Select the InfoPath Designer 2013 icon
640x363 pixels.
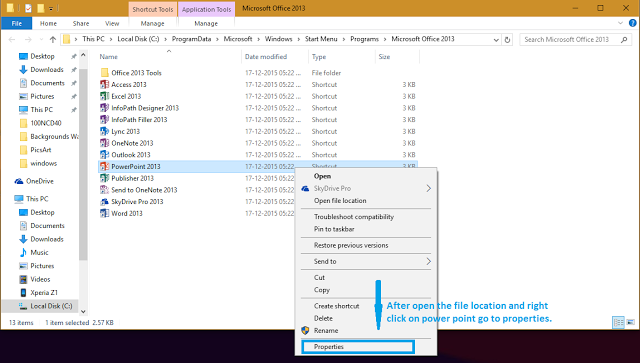tap(104, 108)
